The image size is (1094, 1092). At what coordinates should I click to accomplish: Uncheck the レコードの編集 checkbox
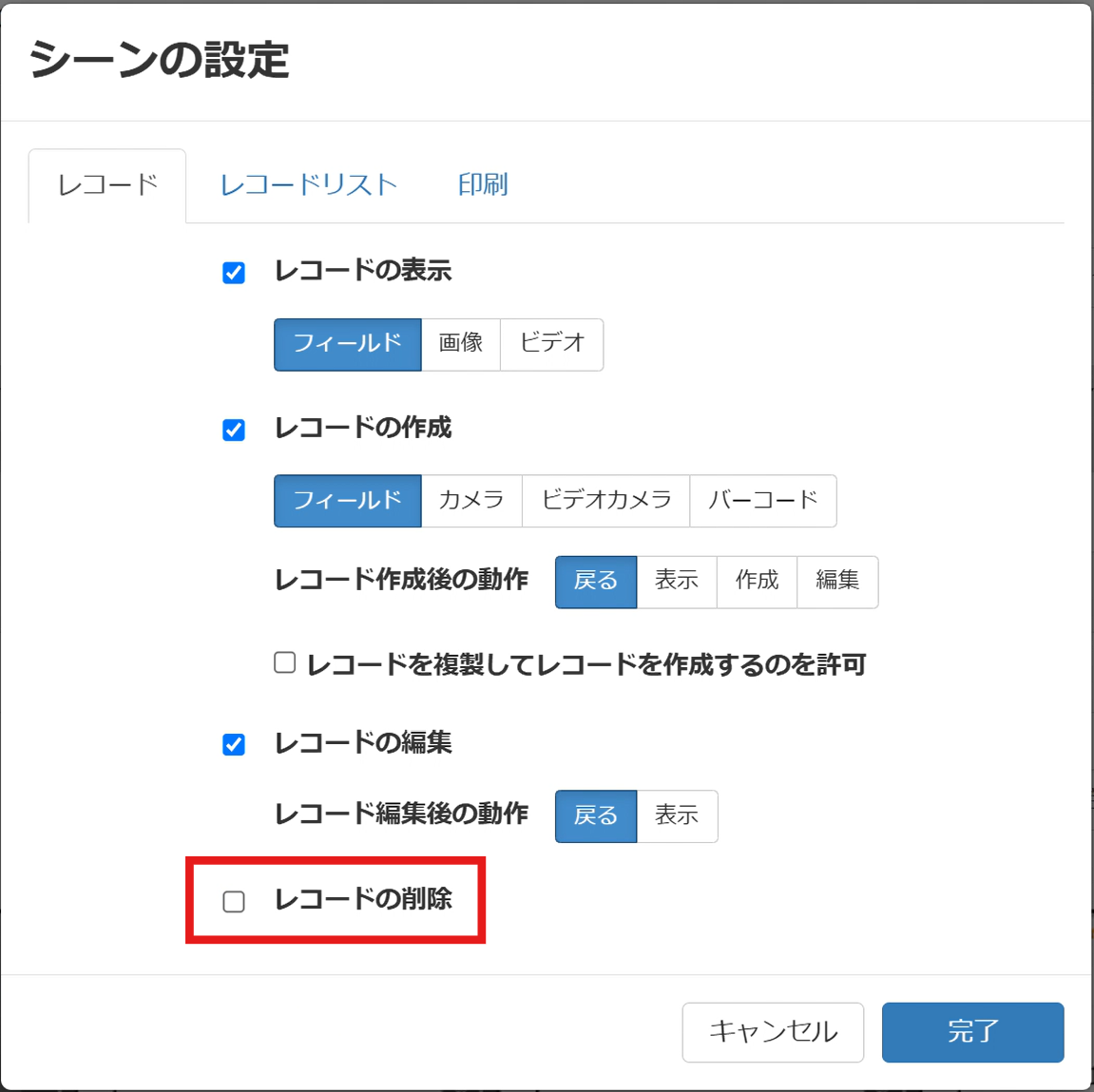(x=234, y=744)
